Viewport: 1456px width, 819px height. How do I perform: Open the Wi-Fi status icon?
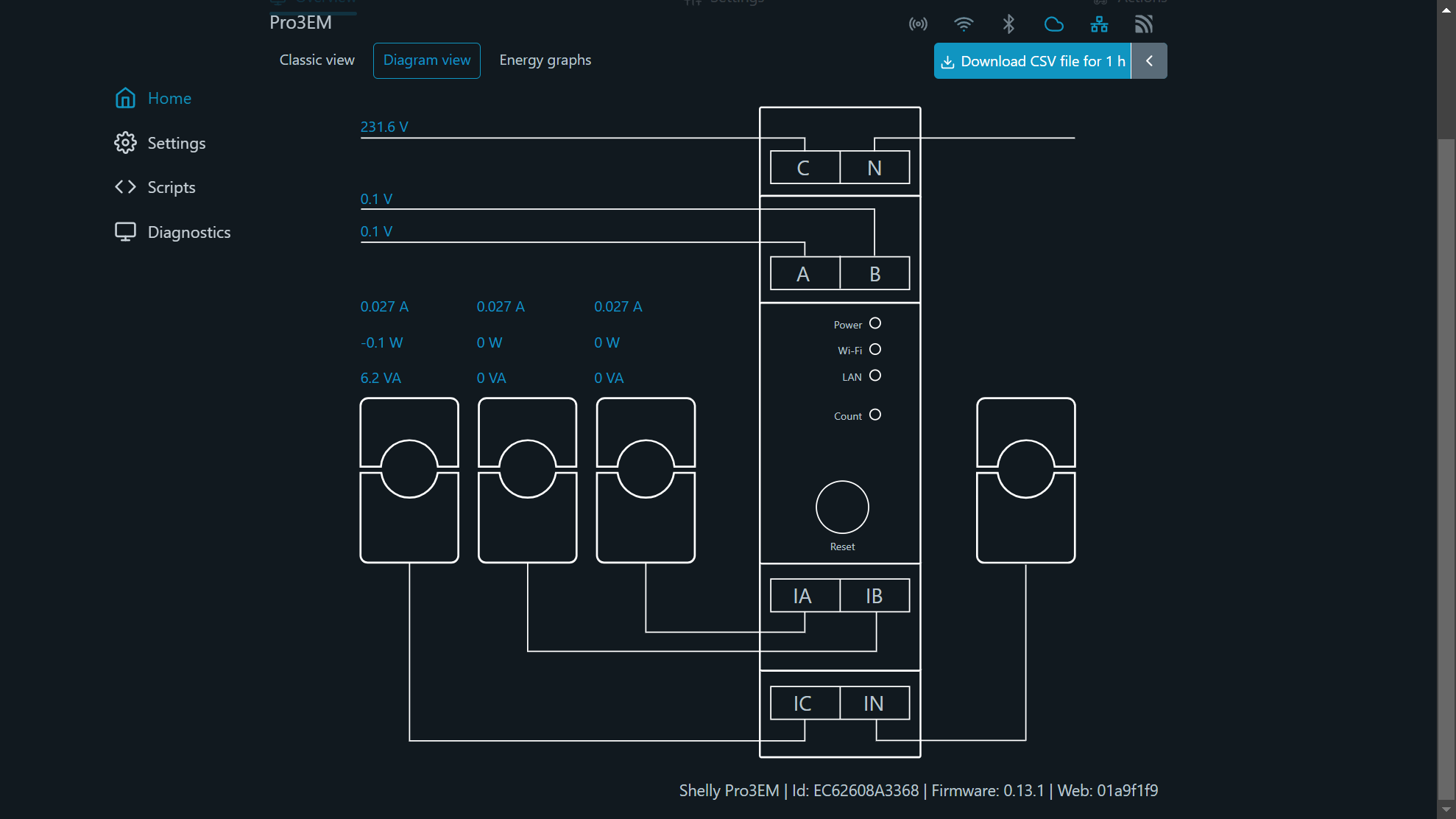tap(964, 24)
